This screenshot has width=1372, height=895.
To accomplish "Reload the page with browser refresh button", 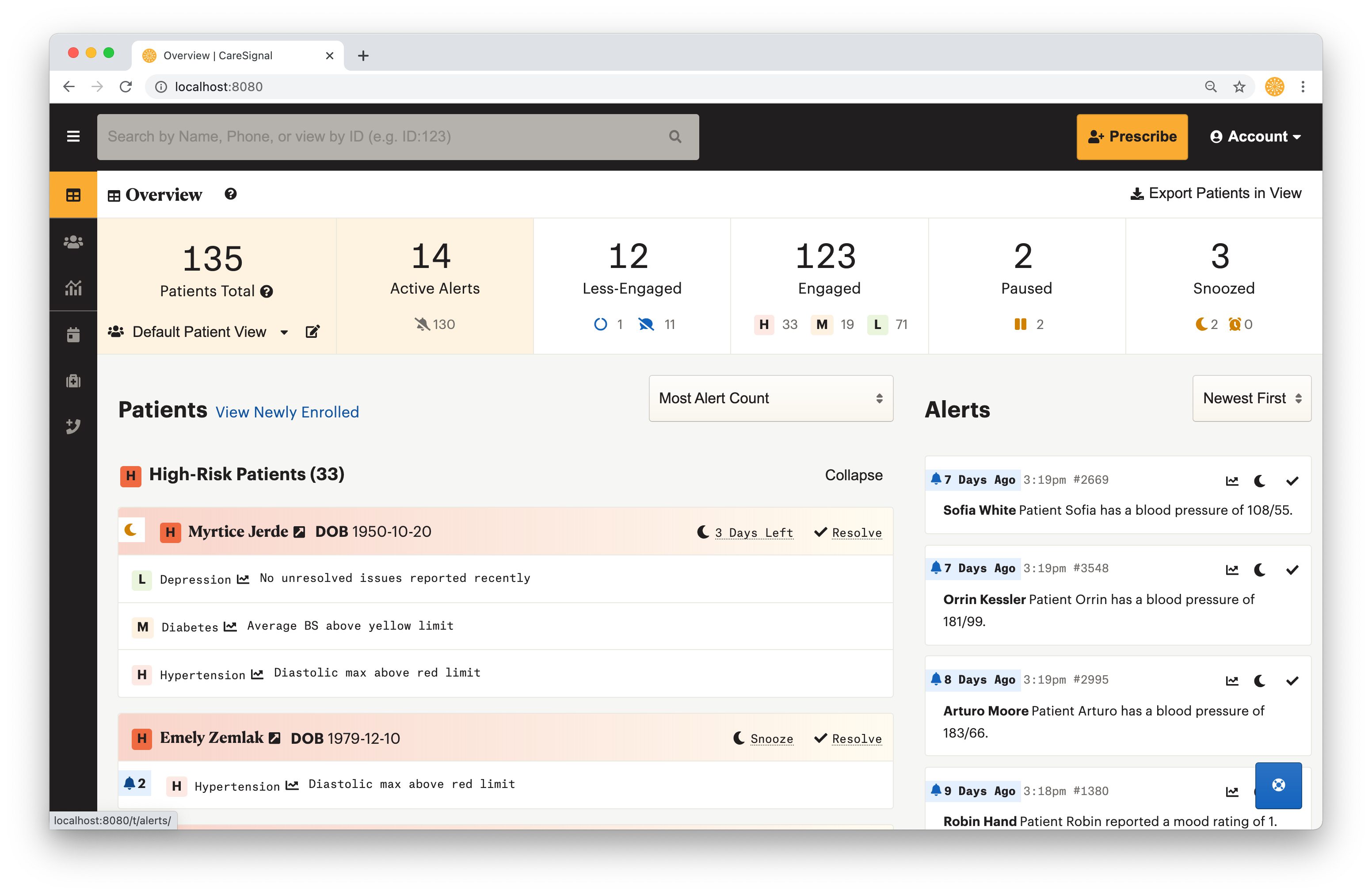I will (x=126, y=87).
